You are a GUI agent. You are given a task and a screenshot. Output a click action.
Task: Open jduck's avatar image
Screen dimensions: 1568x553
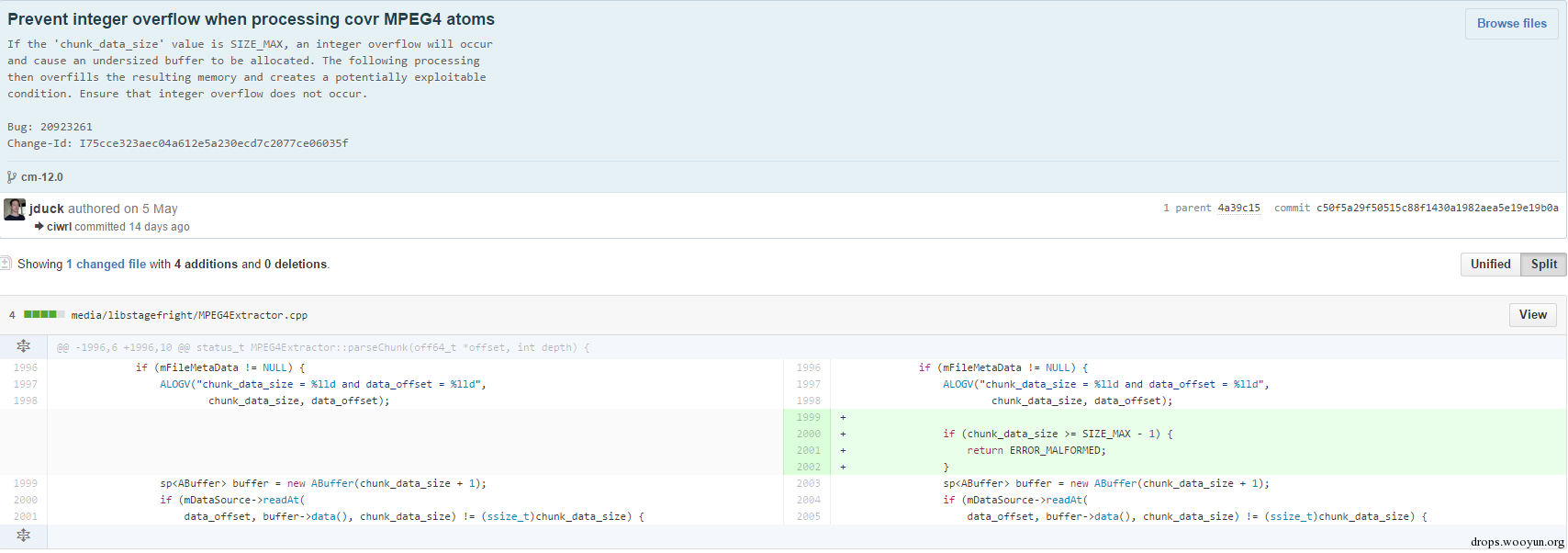tap(15, 209)
